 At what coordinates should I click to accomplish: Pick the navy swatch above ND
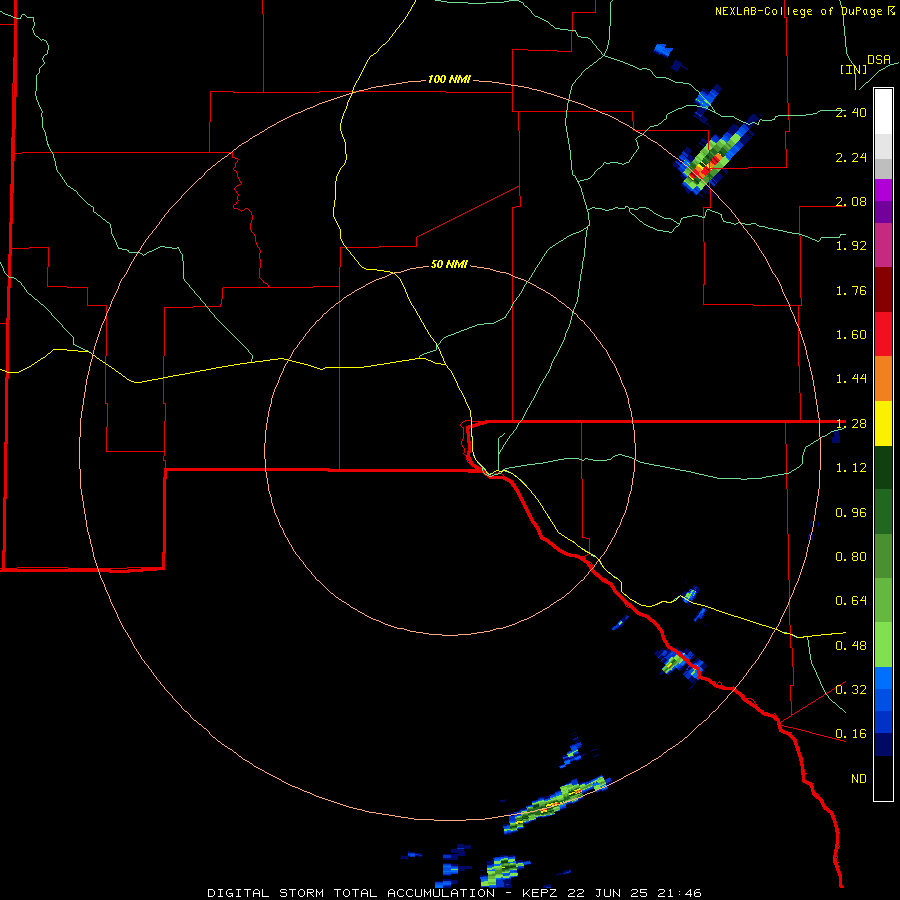pos(883,744)
